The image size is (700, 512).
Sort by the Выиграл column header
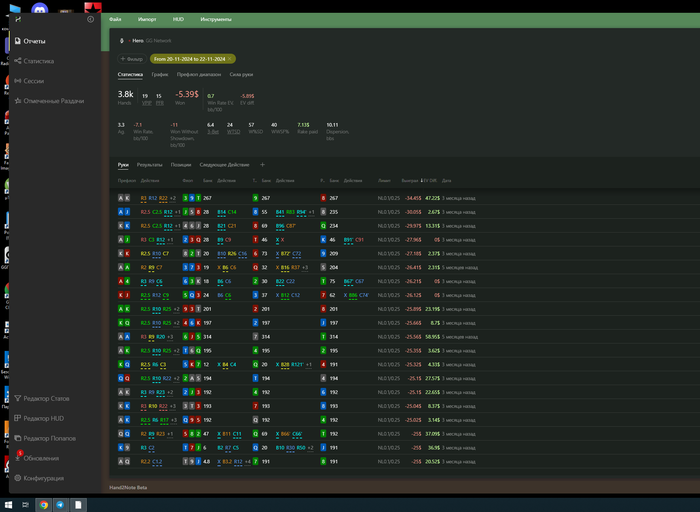(409, 181)
